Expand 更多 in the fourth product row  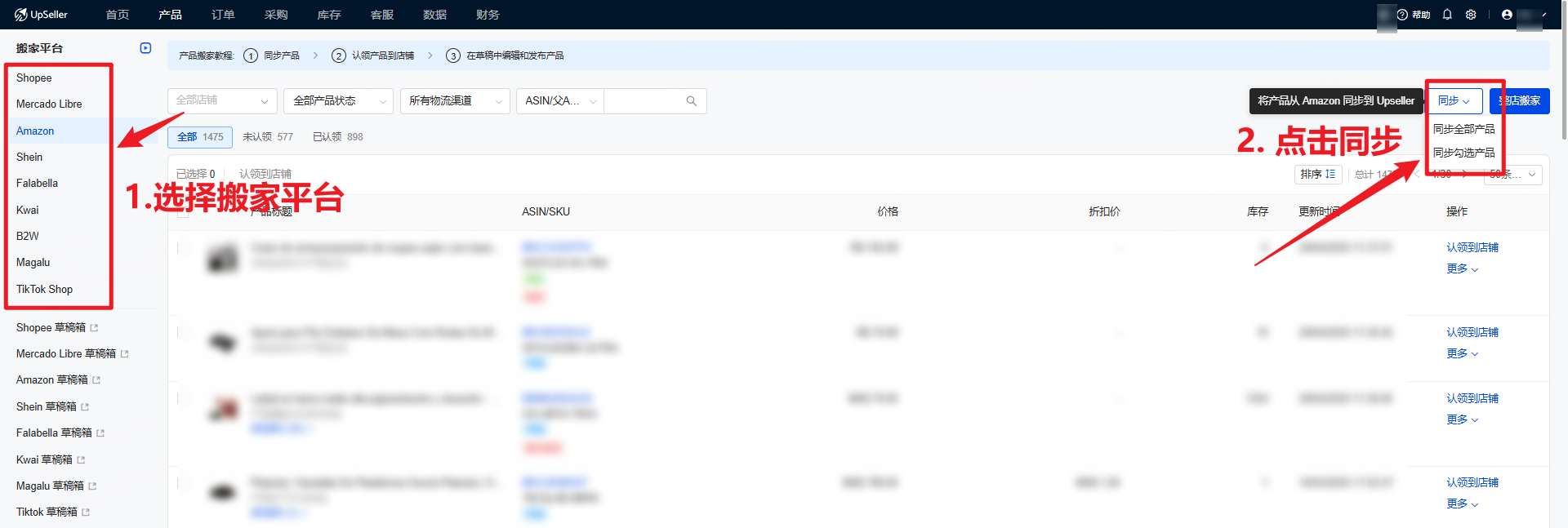coord(1462,504)
